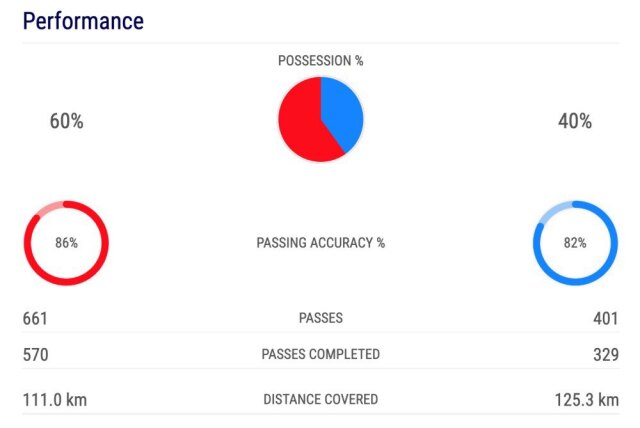Click the POSSESSION % label

[320, 61]
